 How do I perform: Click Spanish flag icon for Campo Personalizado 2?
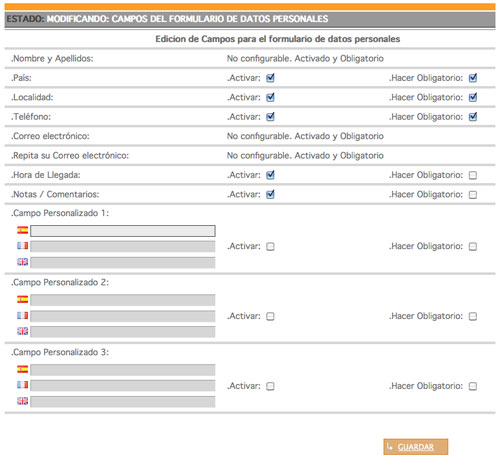tap(23, 299)
